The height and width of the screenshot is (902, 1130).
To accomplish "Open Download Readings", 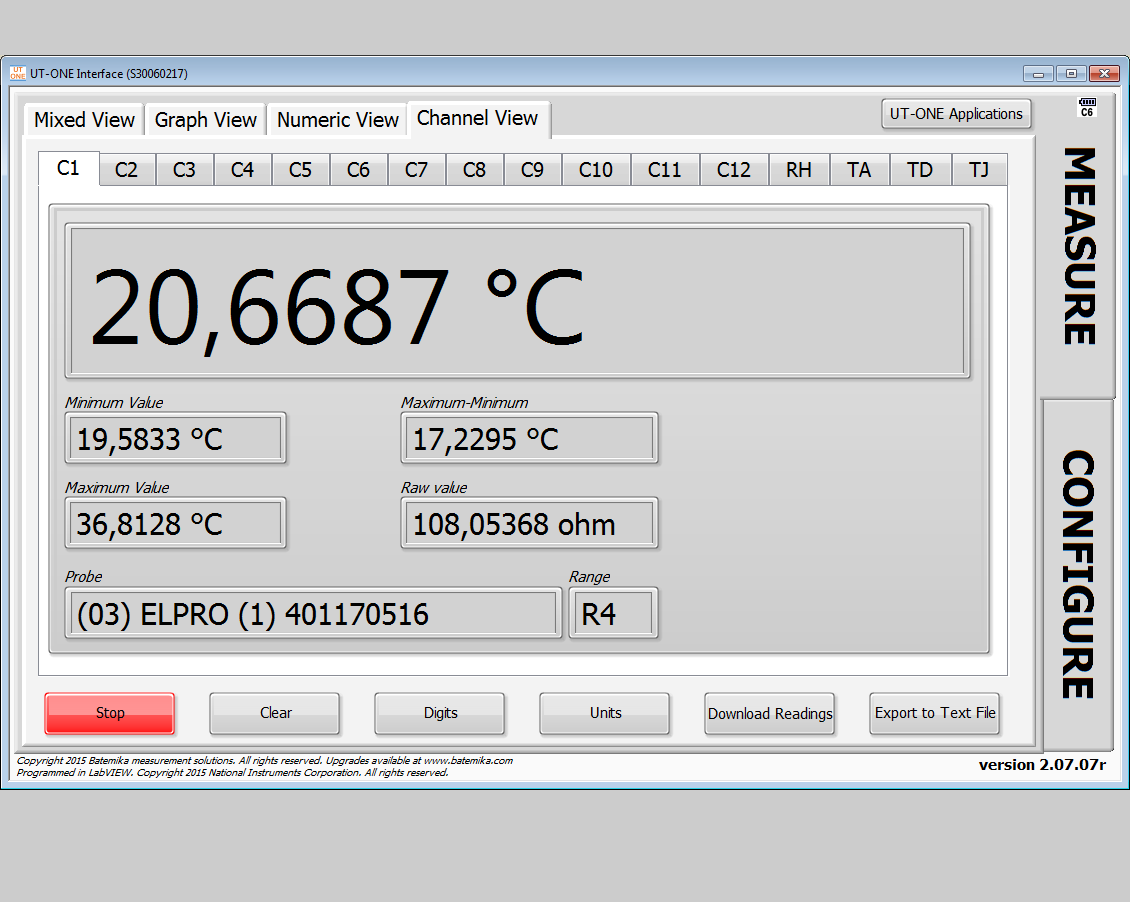I will click(x=769, y=713).
